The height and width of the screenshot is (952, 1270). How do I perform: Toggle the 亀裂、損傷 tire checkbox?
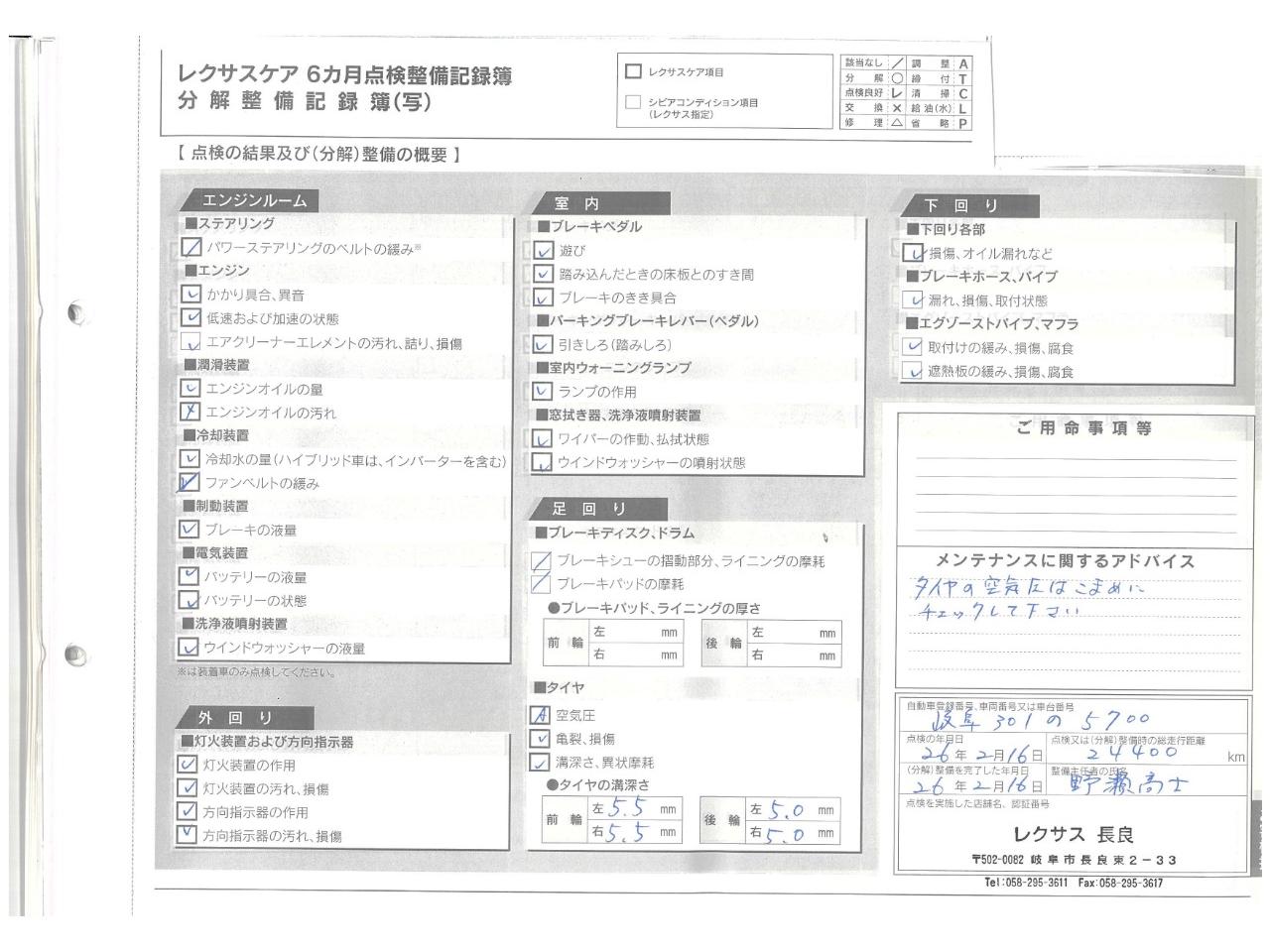[x=540, y=739]
